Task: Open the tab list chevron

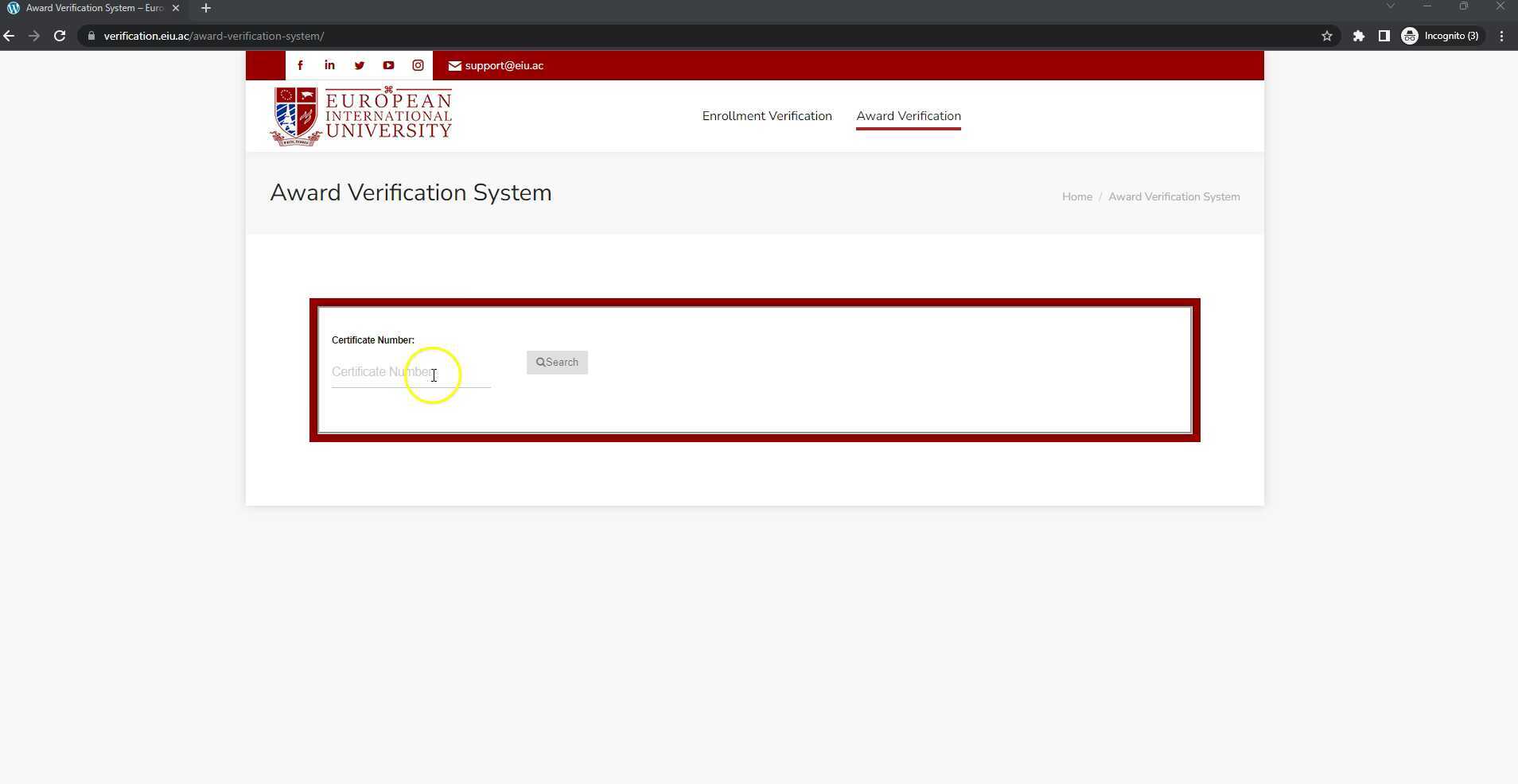Action: (1390, 7)
